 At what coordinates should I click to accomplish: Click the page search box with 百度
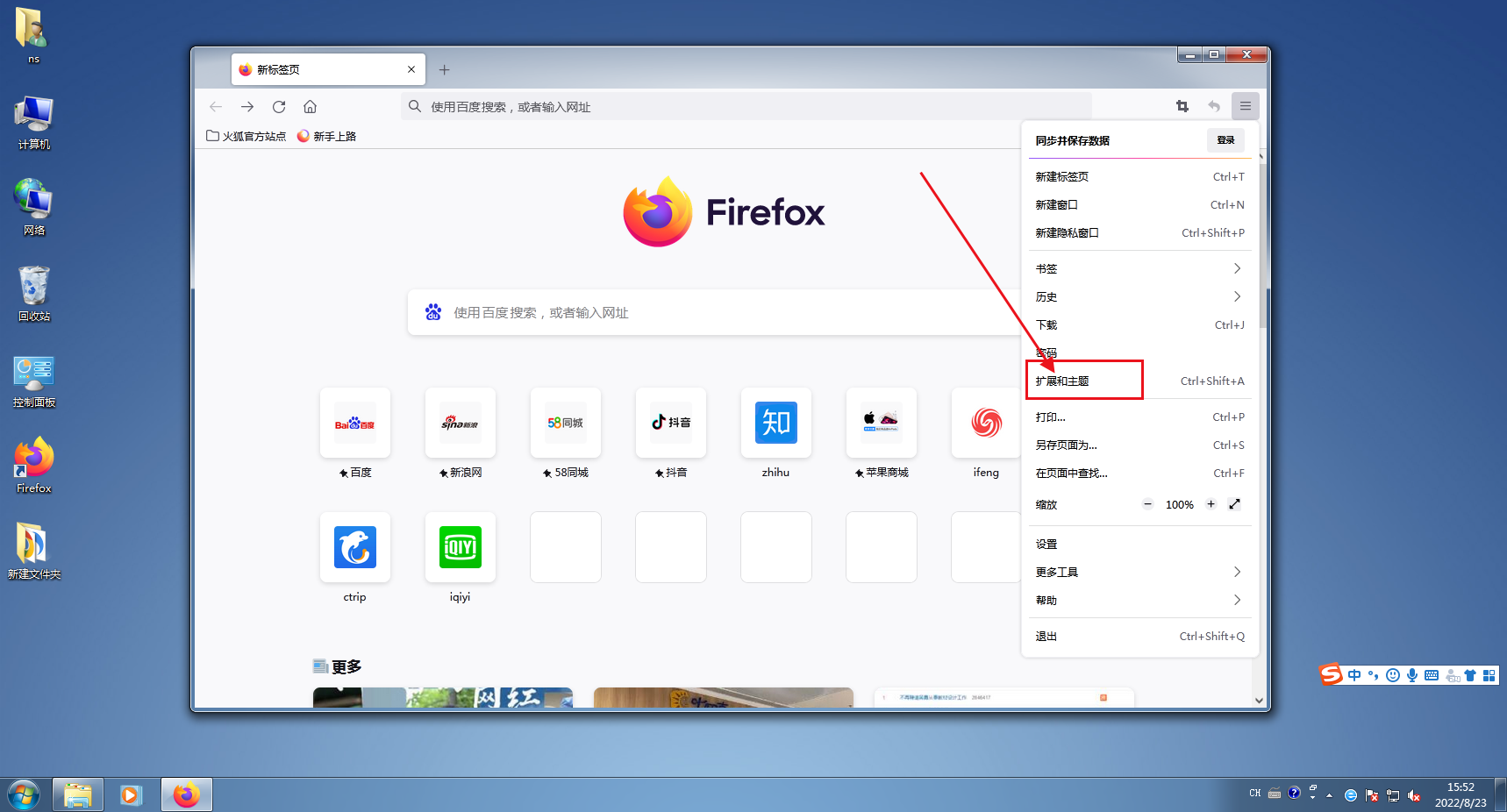715,312
